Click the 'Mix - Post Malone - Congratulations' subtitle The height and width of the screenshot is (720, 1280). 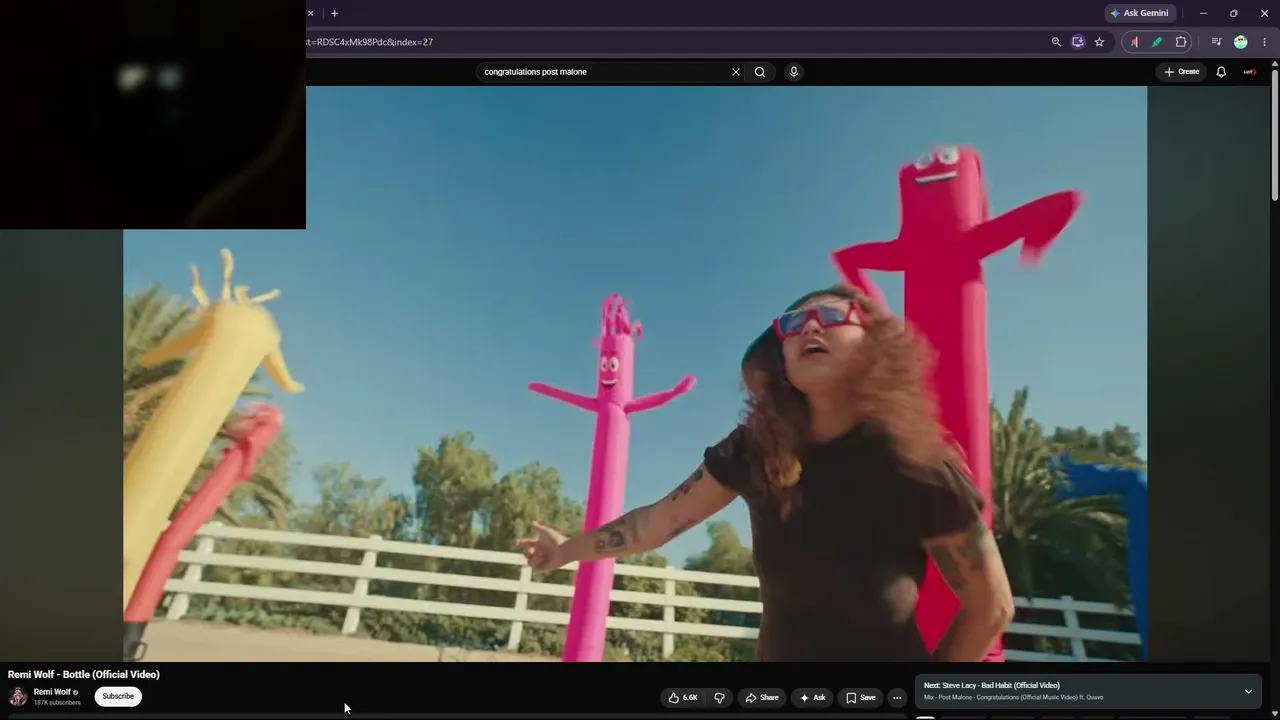pyautogui.click(x=1014, y=698)
